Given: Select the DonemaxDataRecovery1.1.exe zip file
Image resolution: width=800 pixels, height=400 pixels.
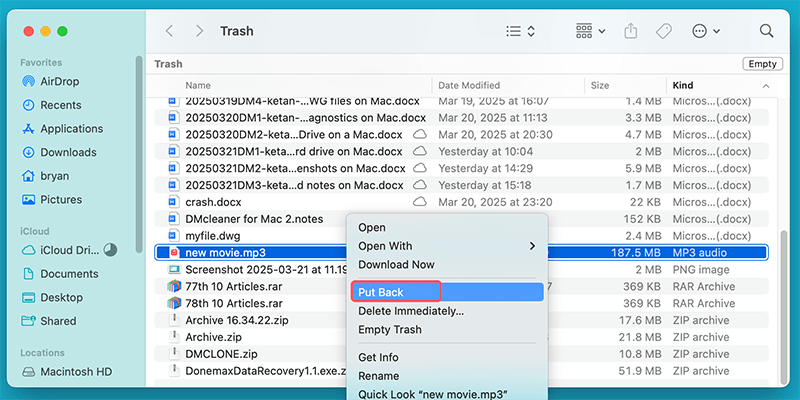Looking at the screenshot, I should tap(266, 371).
